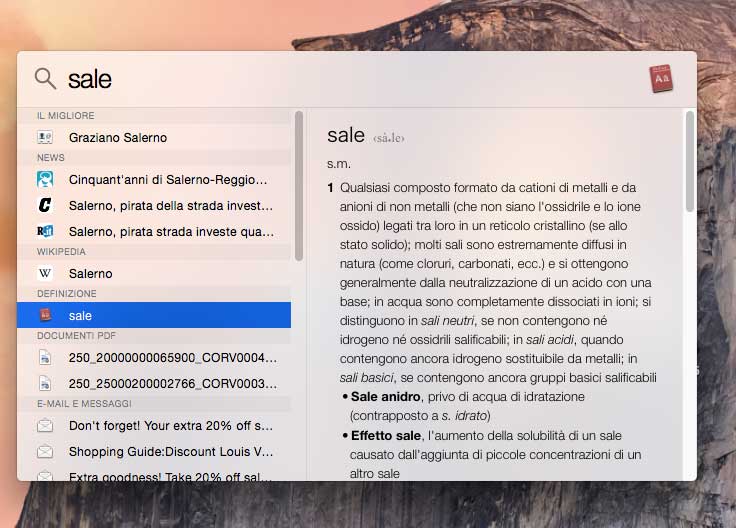The width and height of the screenshot is (736, 528).
Task: Click the black 'C' news source icon
Action: tap(45, 205)
